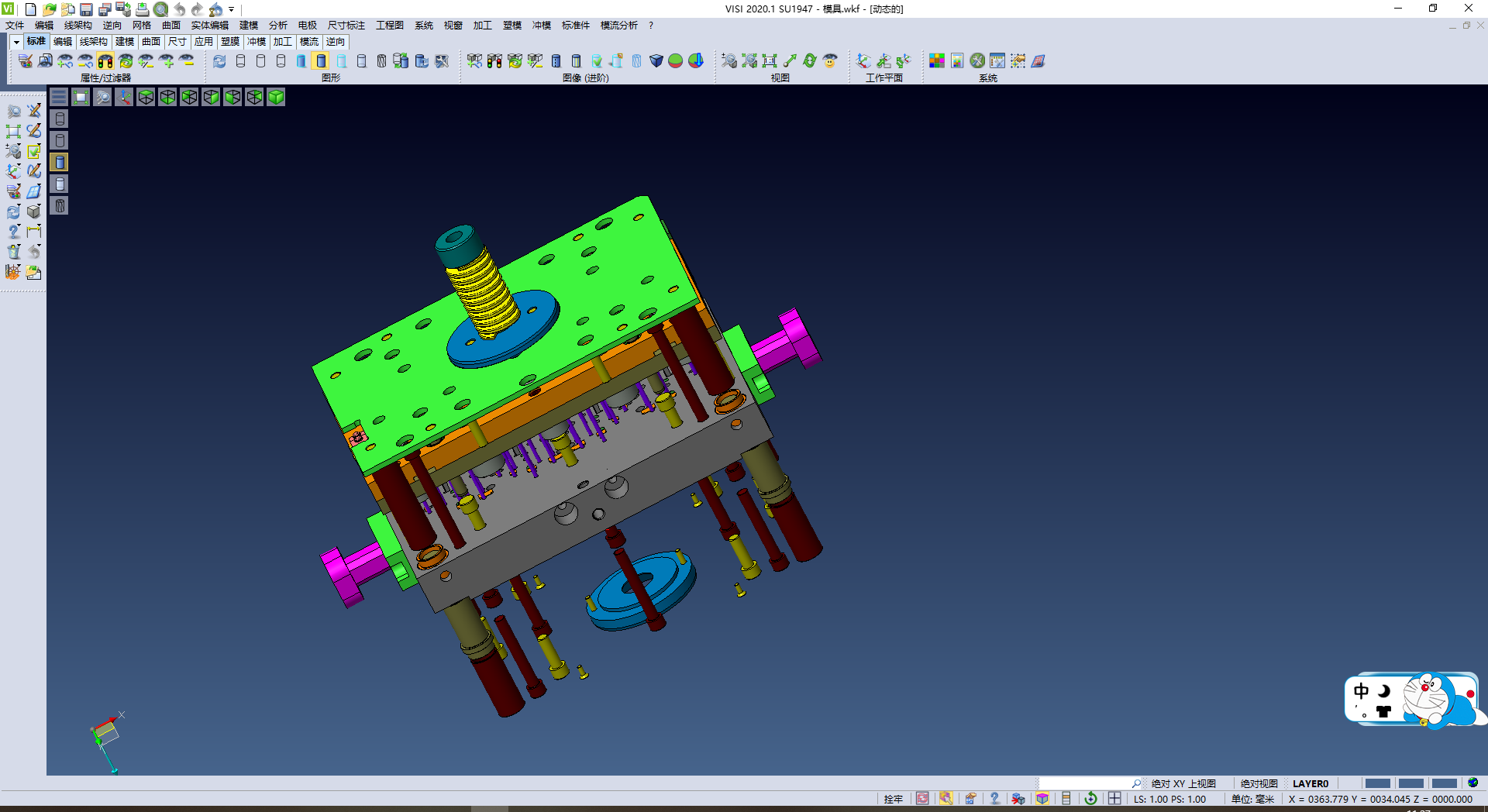Click the print icon in quick access toolbar
Viewport: 1488px width, 812px height.
[x=143, y=9]
